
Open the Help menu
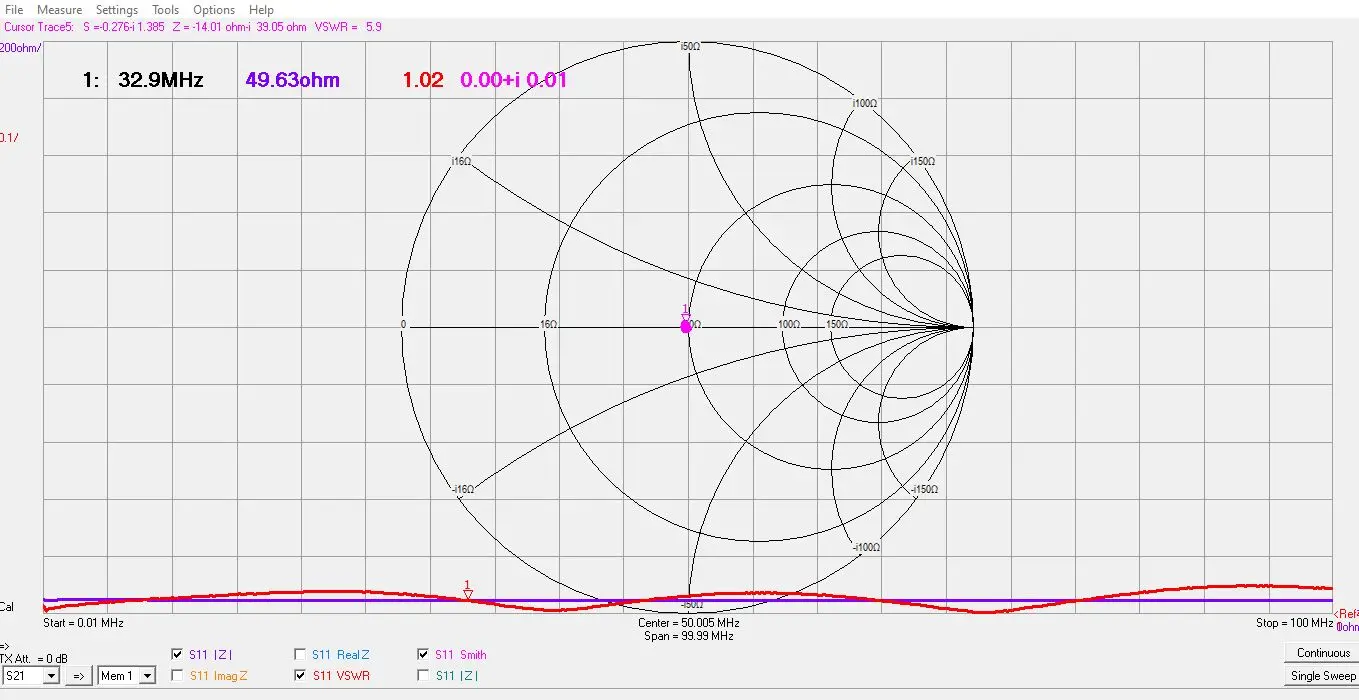(261, 10)
